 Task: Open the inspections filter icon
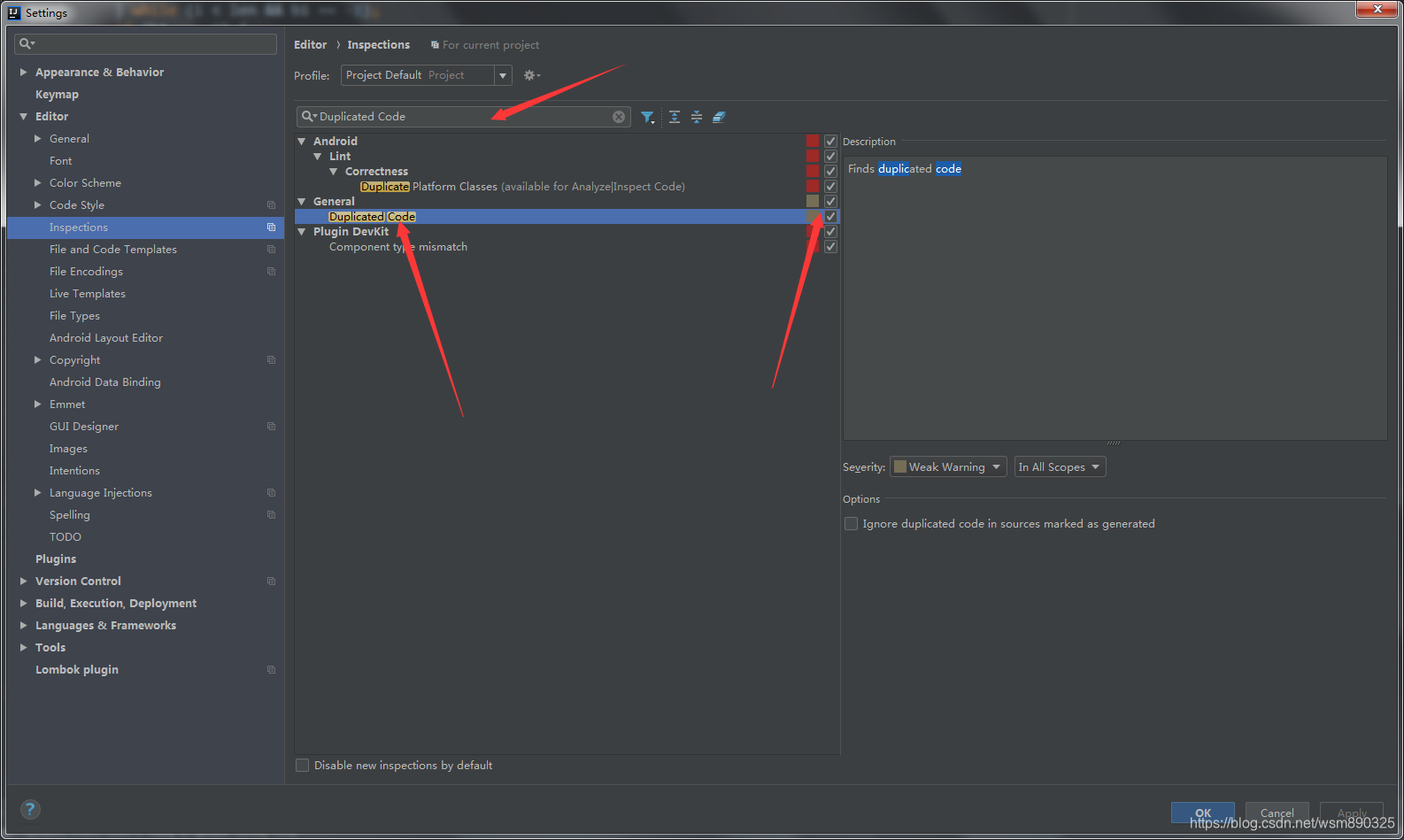[648, 117]
